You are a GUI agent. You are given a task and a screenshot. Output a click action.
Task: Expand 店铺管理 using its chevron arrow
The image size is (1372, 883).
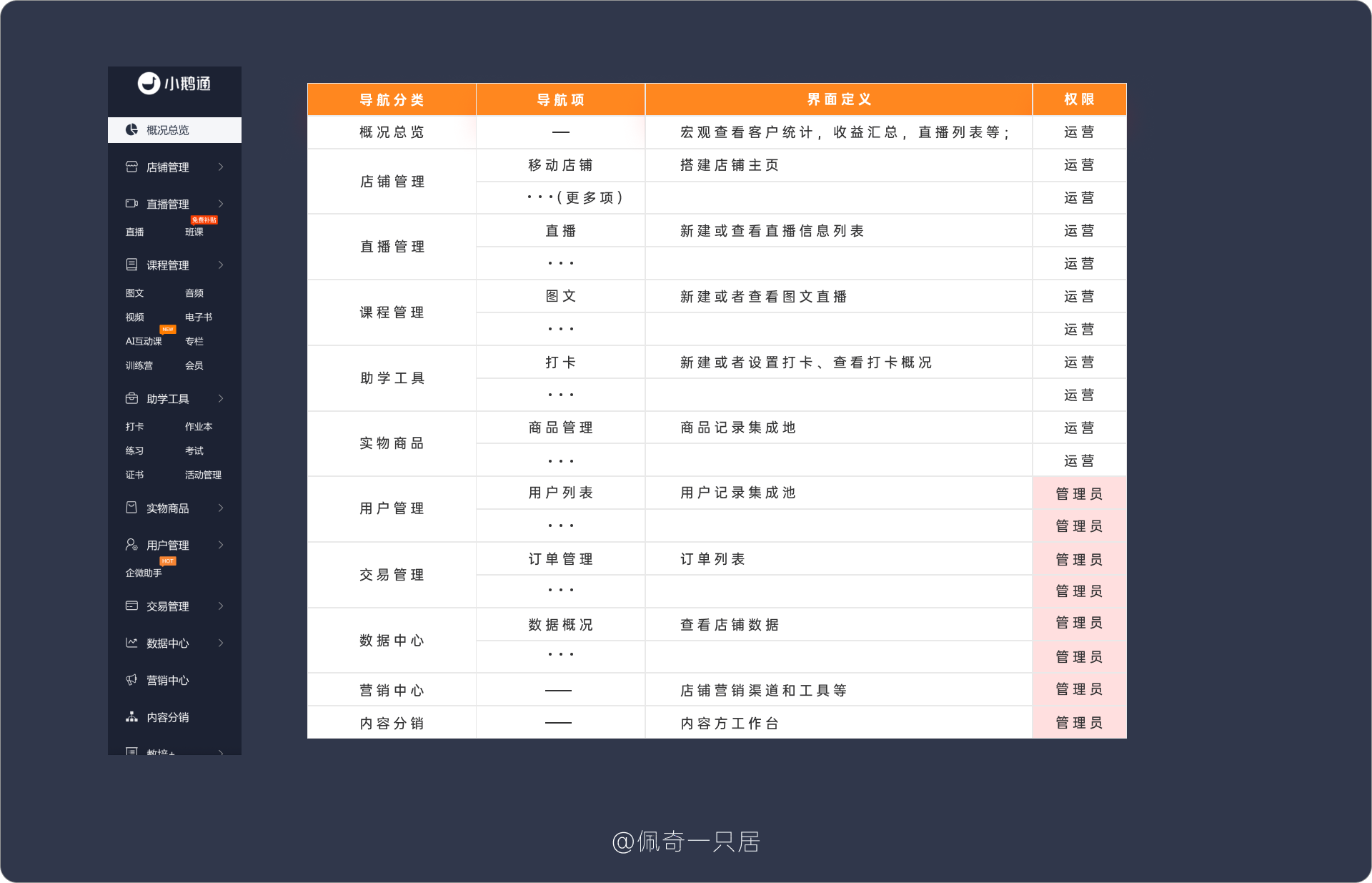click(221, 167)
